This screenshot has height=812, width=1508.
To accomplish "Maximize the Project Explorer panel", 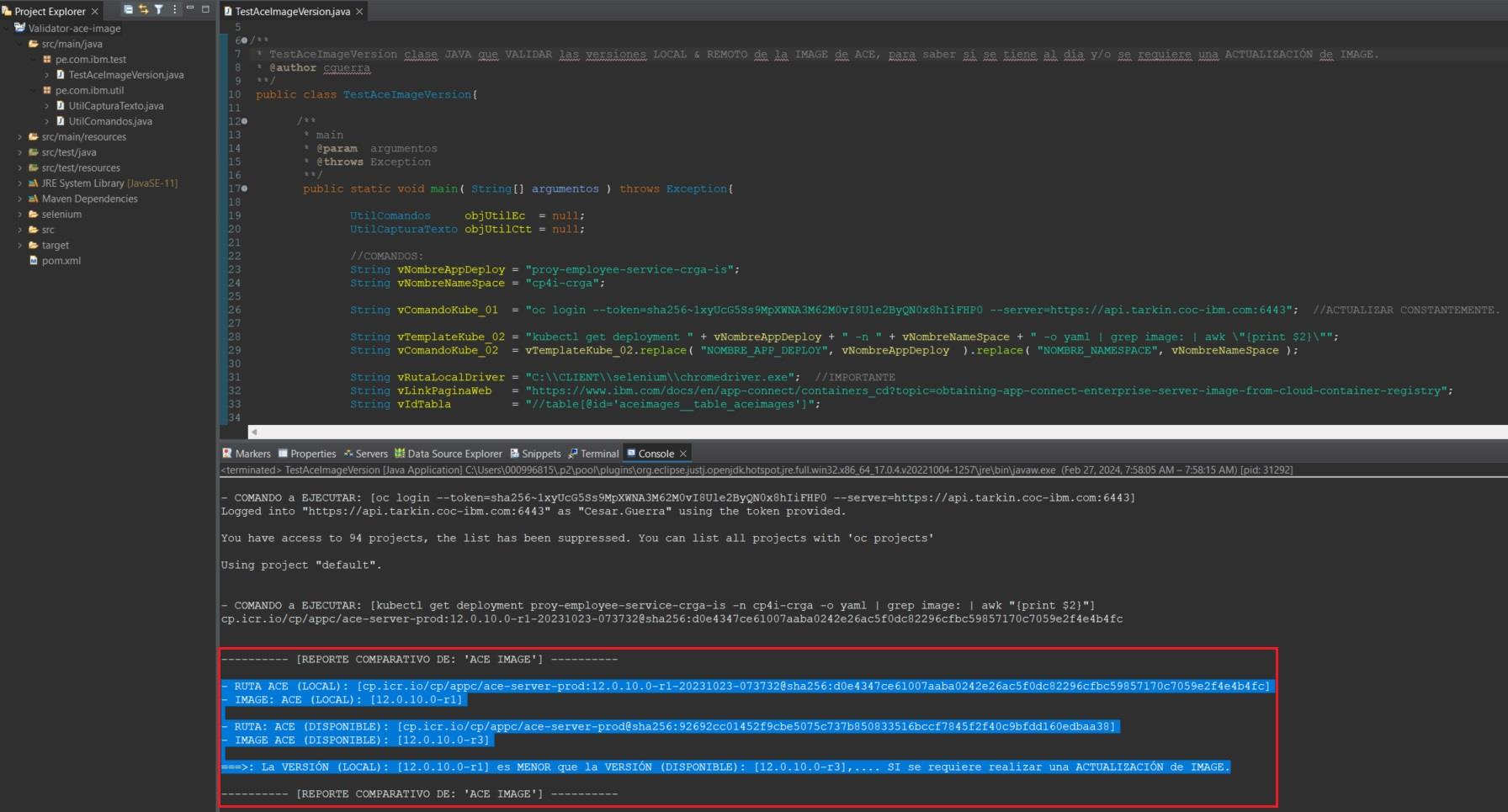I will pyautogui.click(x=205, y=9).
